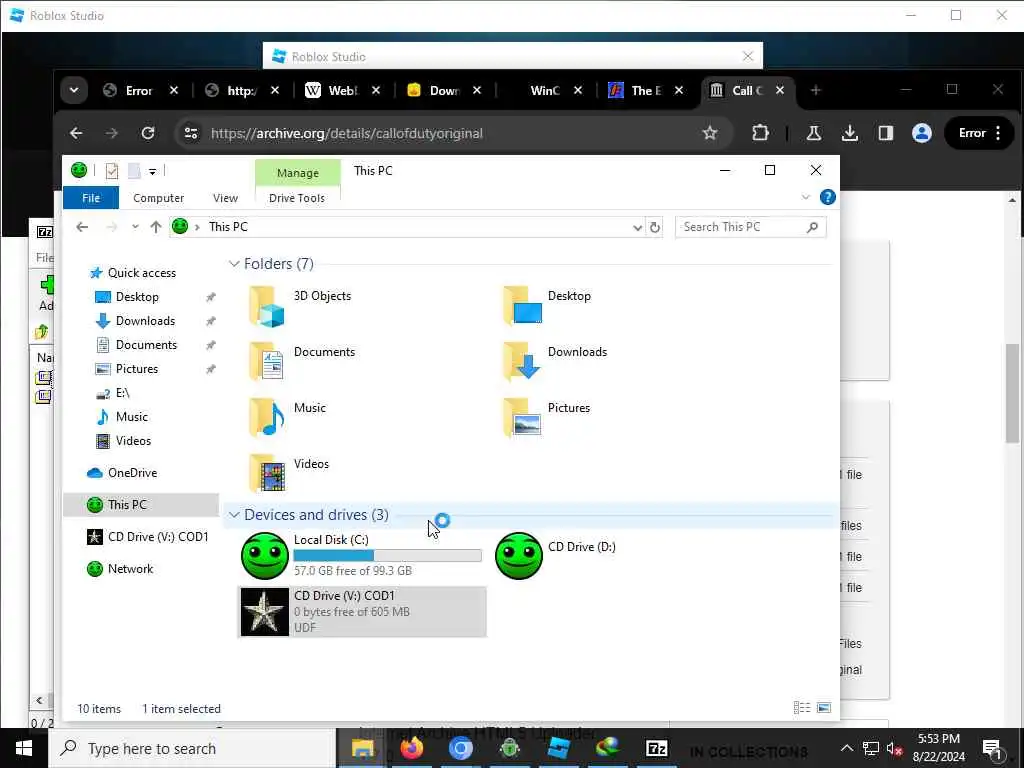Open Chrome extensions puzzle icon
The height and width of the screenshot is (768, 1024).
point(760,133)
